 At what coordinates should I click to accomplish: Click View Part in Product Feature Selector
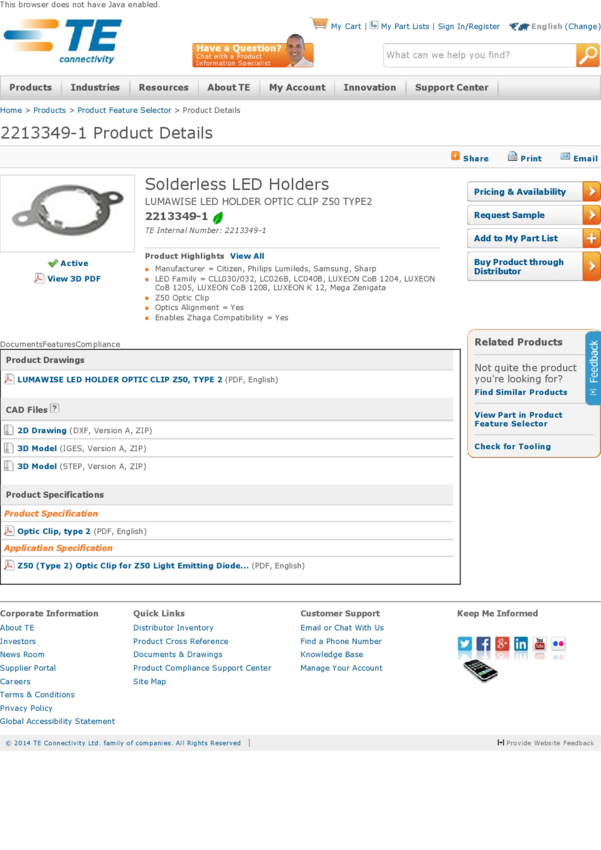(x=518, y=419)
